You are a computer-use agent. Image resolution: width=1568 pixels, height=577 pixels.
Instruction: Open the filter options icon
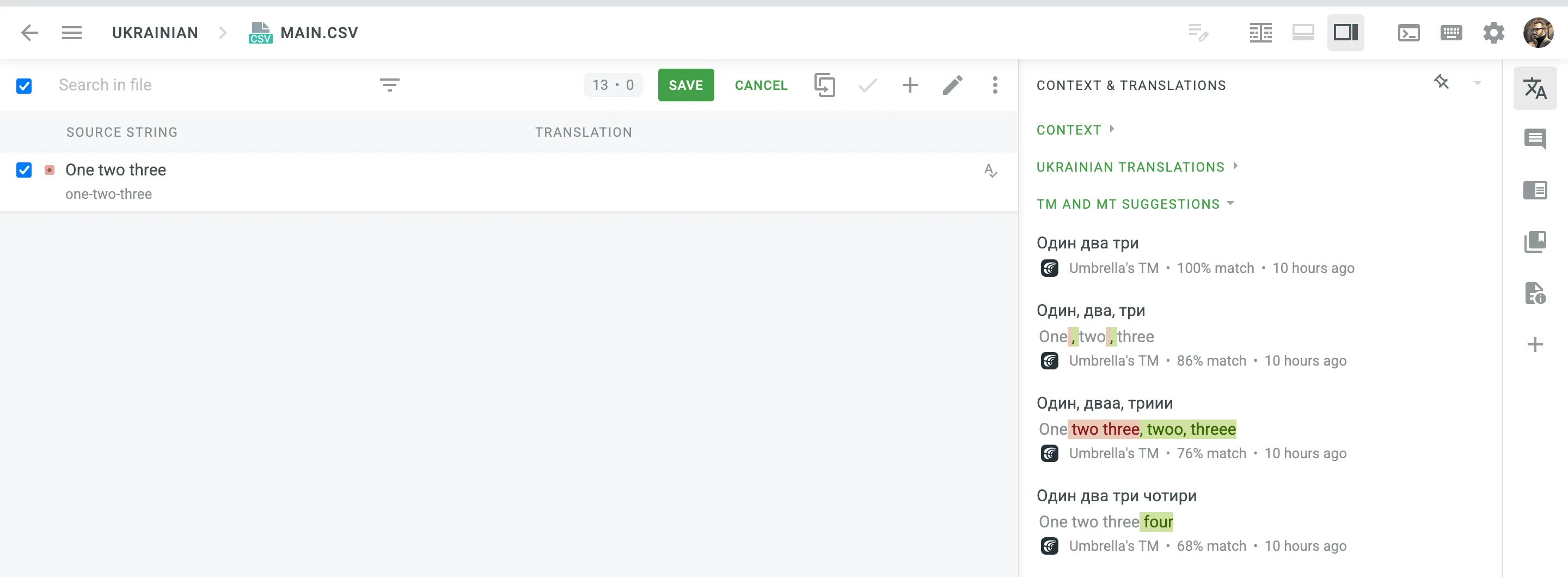(x=390, y=84)
